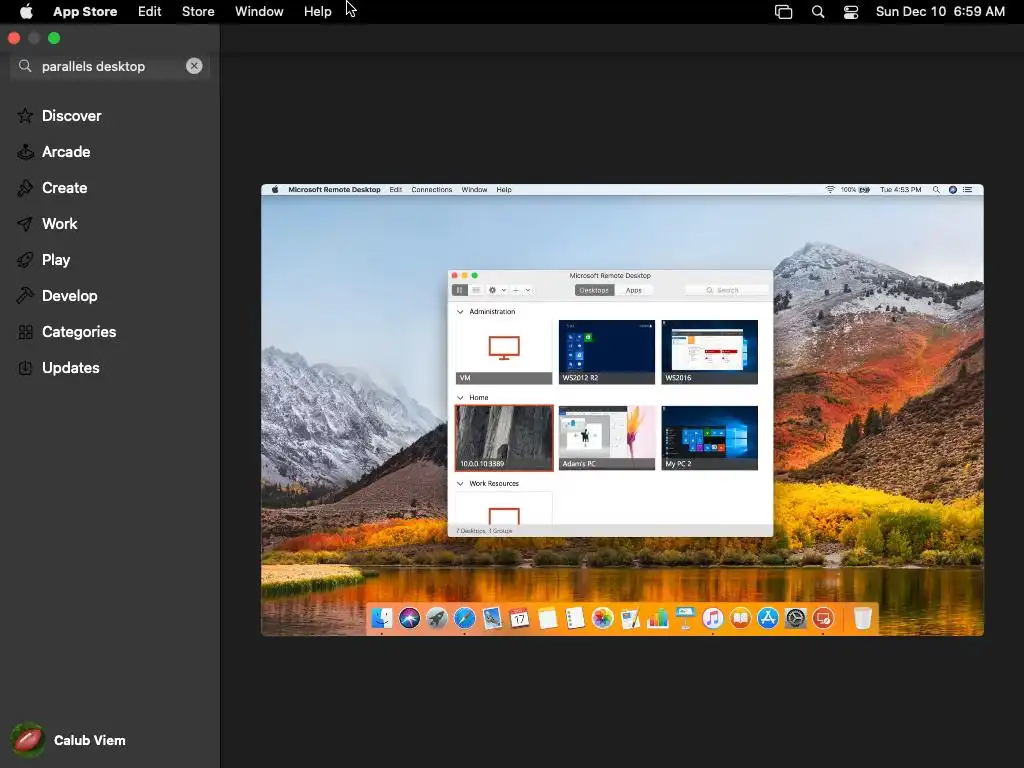Clear the parallels desktop search text
1024x768 pixels.
click(194, 66)
